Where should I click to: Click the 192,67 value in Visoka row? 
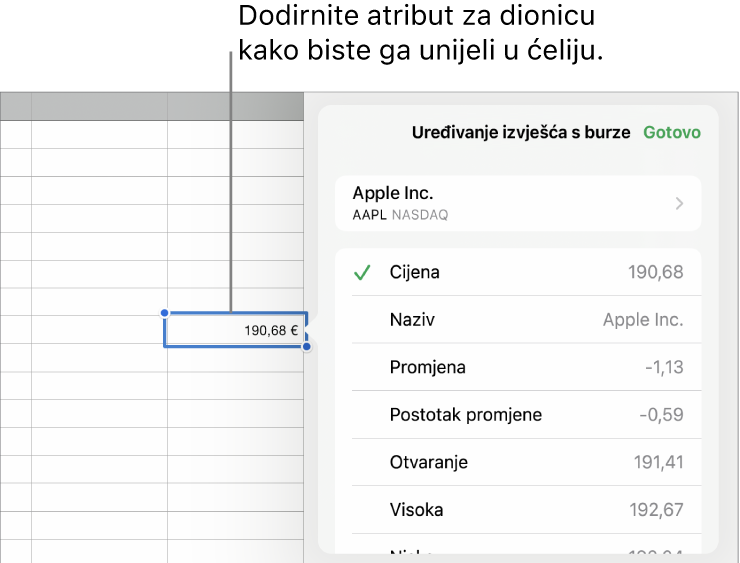click(656, 510)
